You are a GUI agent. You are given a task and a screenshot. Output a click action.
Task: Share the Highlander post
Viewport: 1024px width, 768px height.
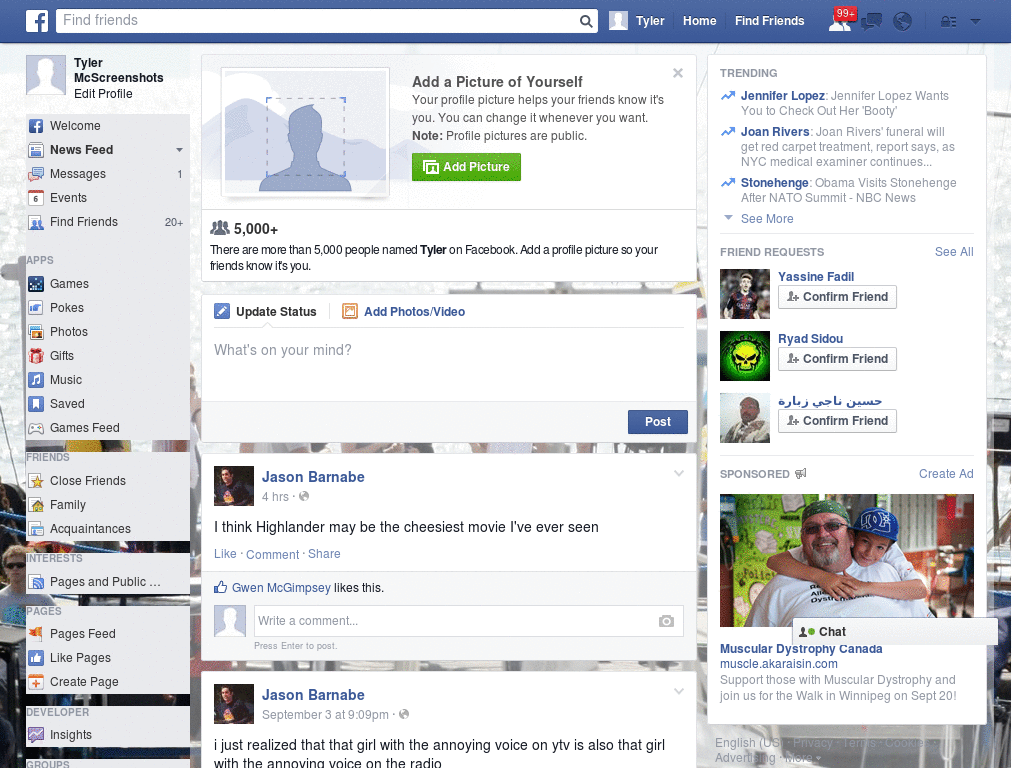point(324,554)
